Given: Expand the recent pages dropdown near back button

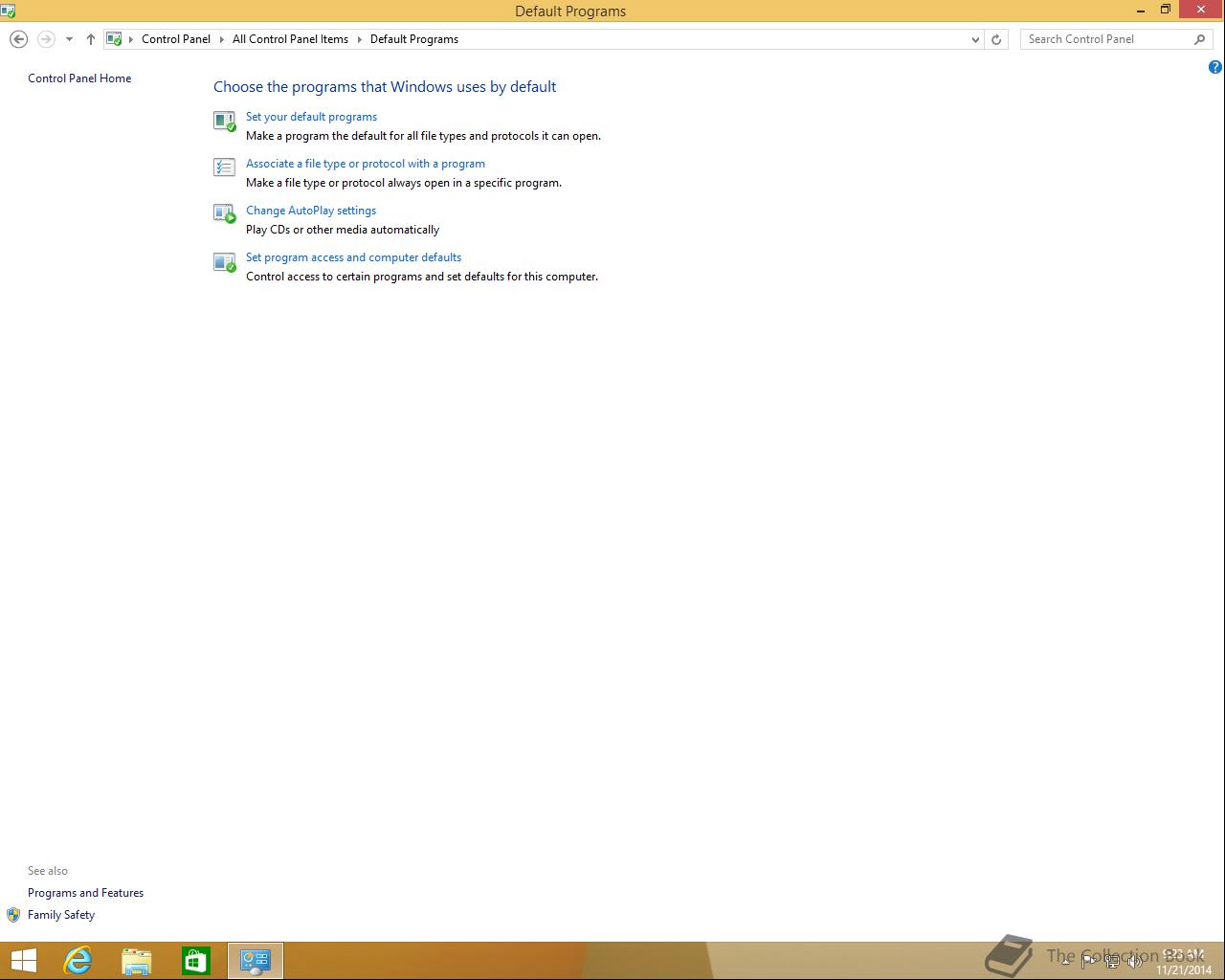Looking at the screenshot, I should pos(69,38).
